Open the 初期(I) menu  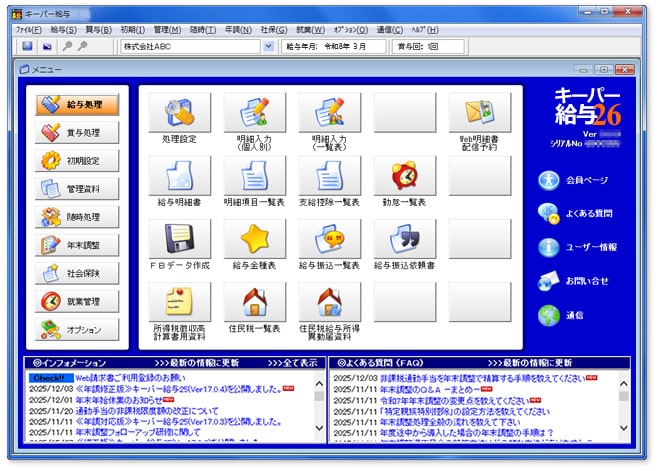click(x=133, y=30)
